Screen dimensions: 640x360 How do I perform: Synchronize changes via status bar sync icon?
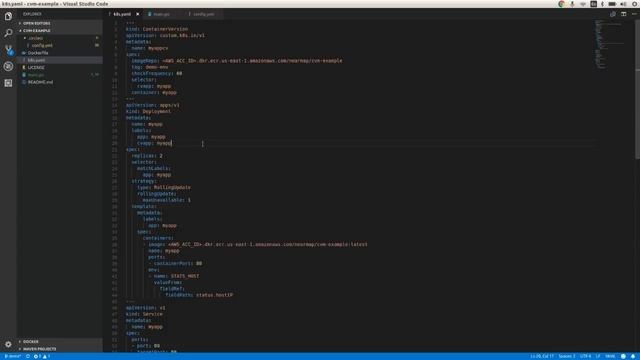(x=28, y=356)
